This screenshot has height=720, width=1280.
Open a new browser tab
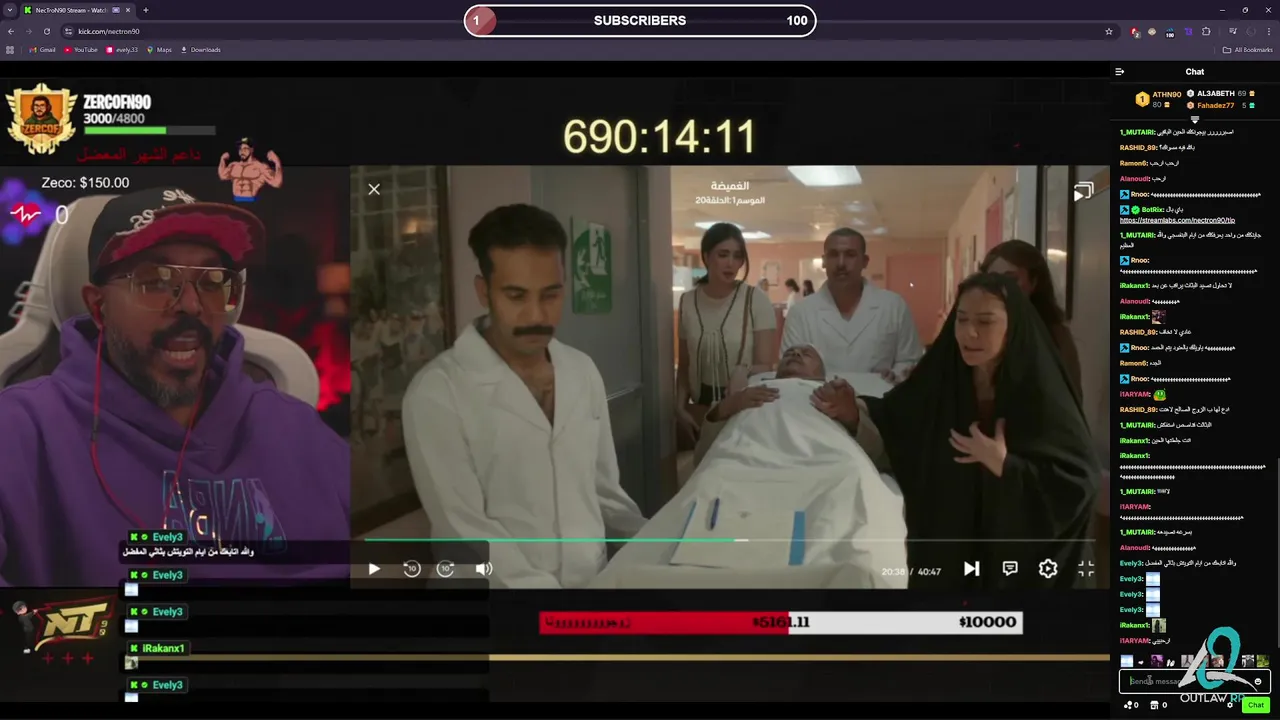146,10
